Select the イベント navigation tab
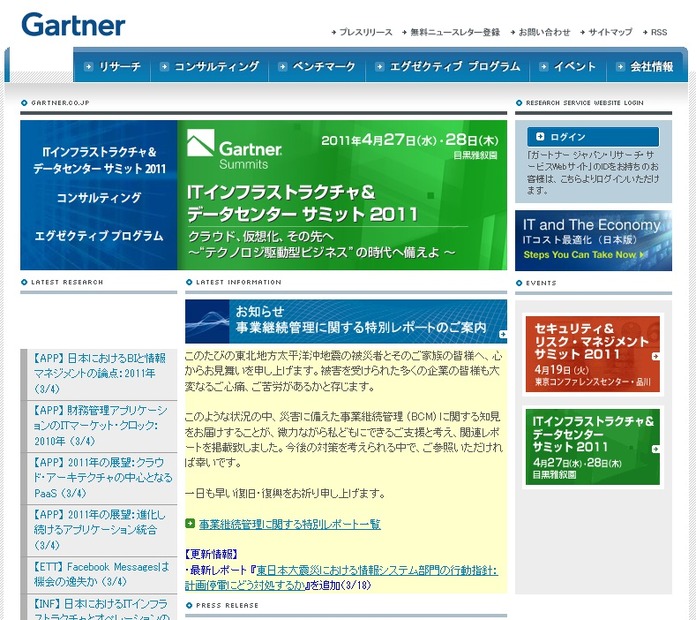 (568, 67)
